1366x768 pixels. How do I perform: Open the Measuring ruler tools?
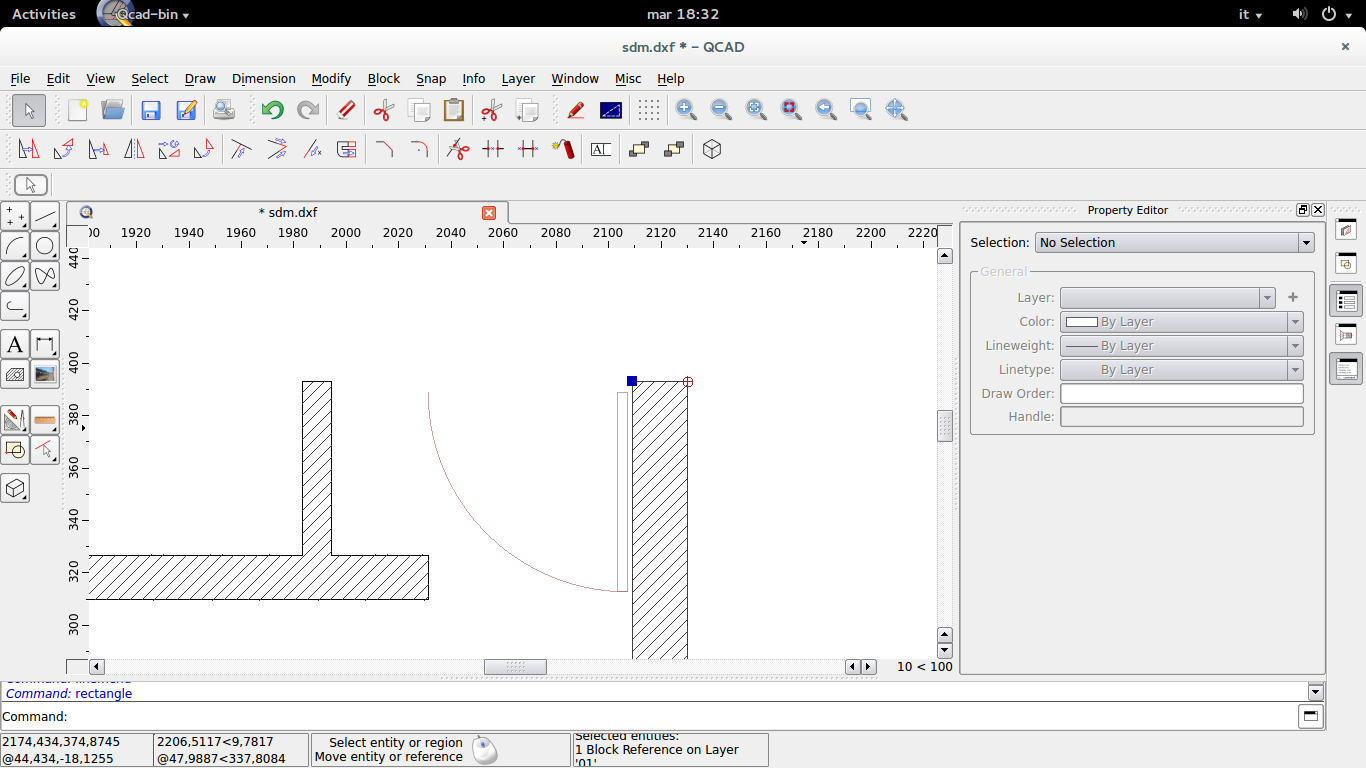(45, 420)
